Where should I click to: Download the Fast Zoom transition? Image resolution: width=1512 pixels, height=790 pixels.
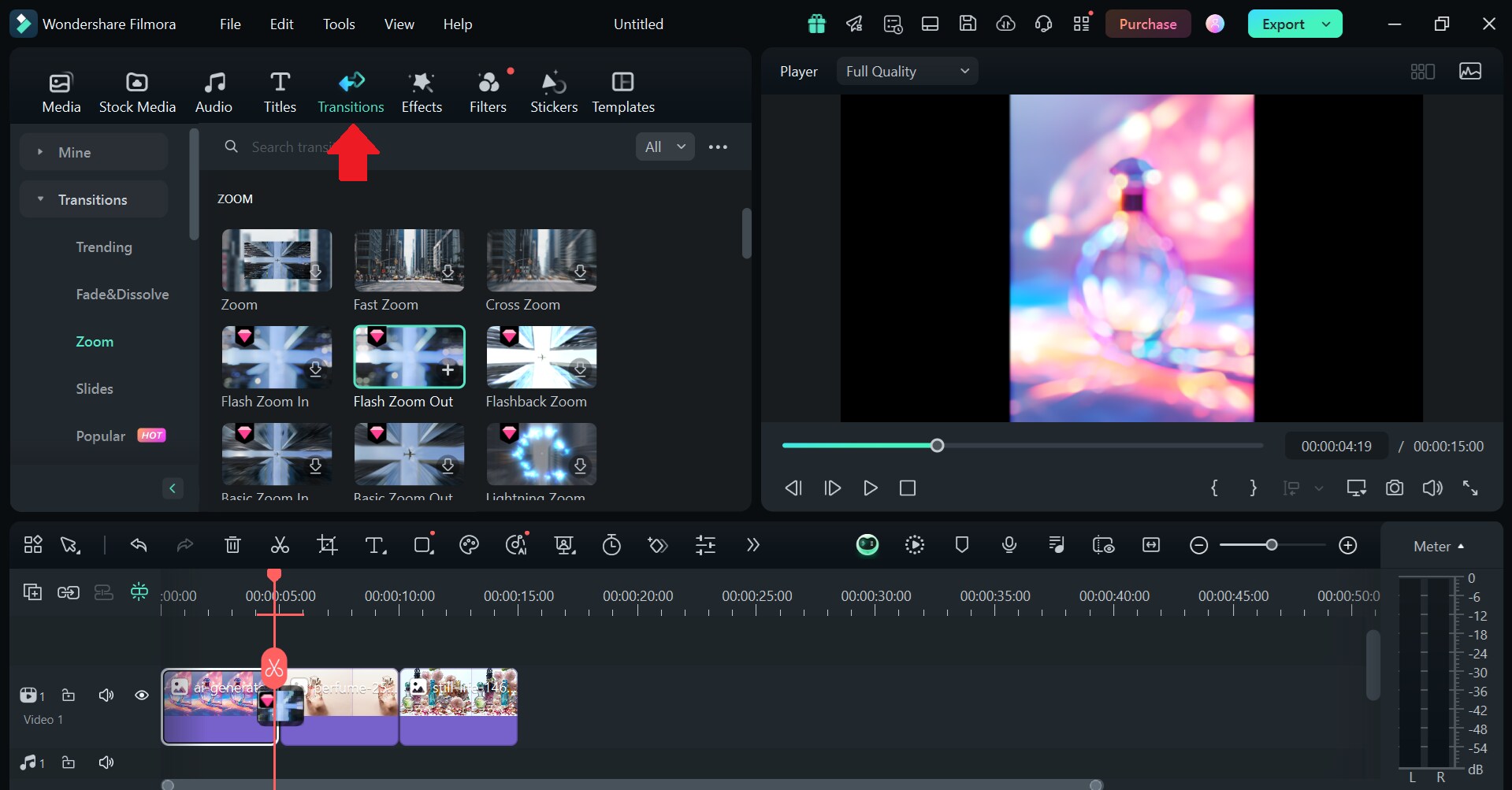tap(448, 273)
